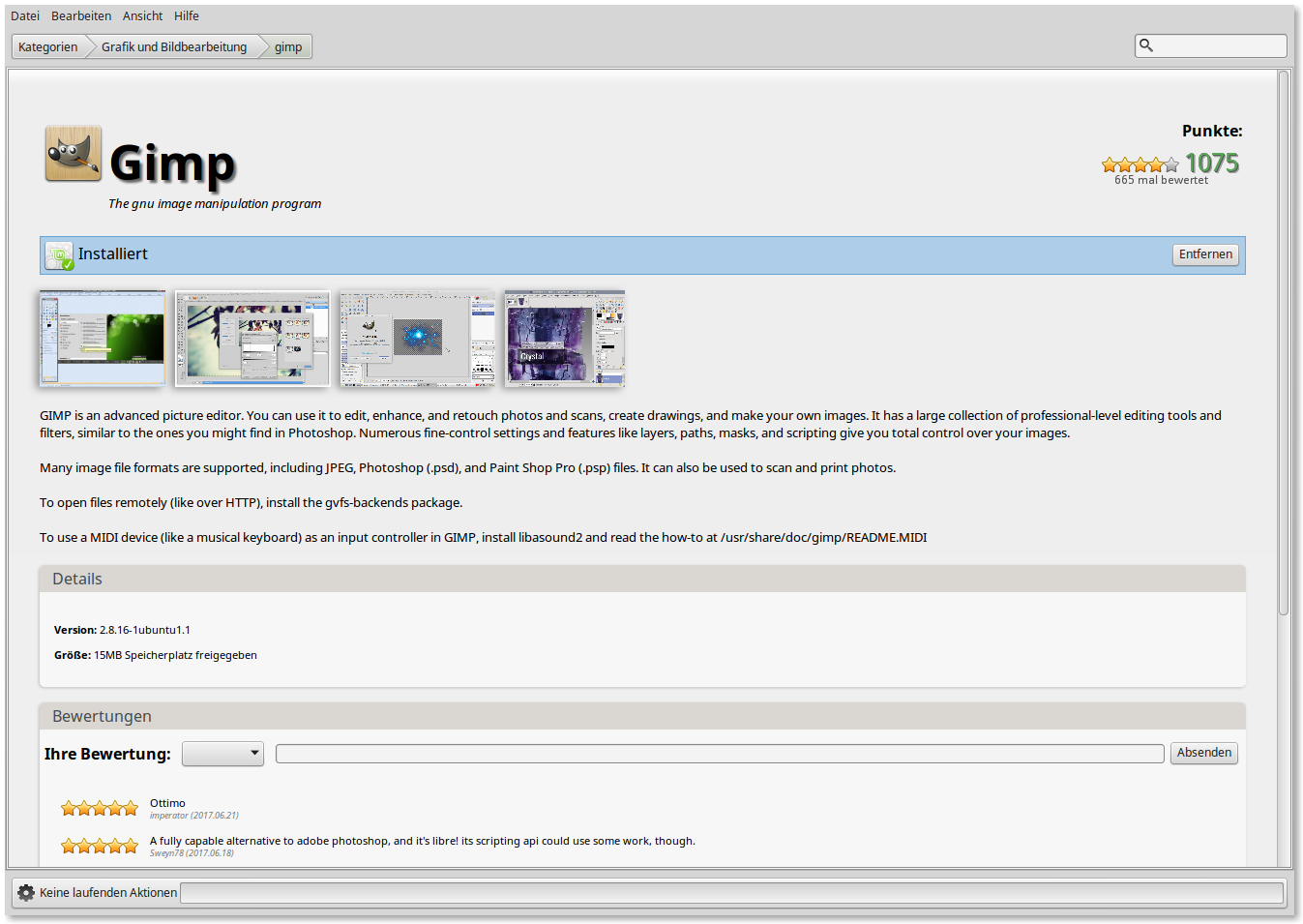Click the gear icon beside Keine laufenden Aktionen
This screenshot has height=924, width=1303.
click(x=26, y=892)
